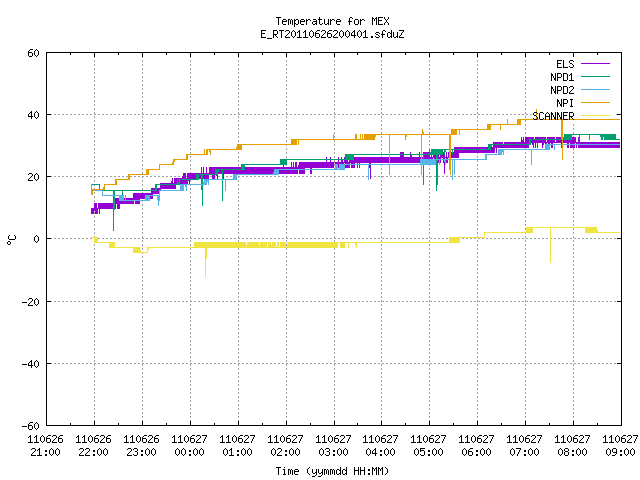The image size is (640, 480).
Task: Click the y-axis label -60
Action: tap(31, 426)
